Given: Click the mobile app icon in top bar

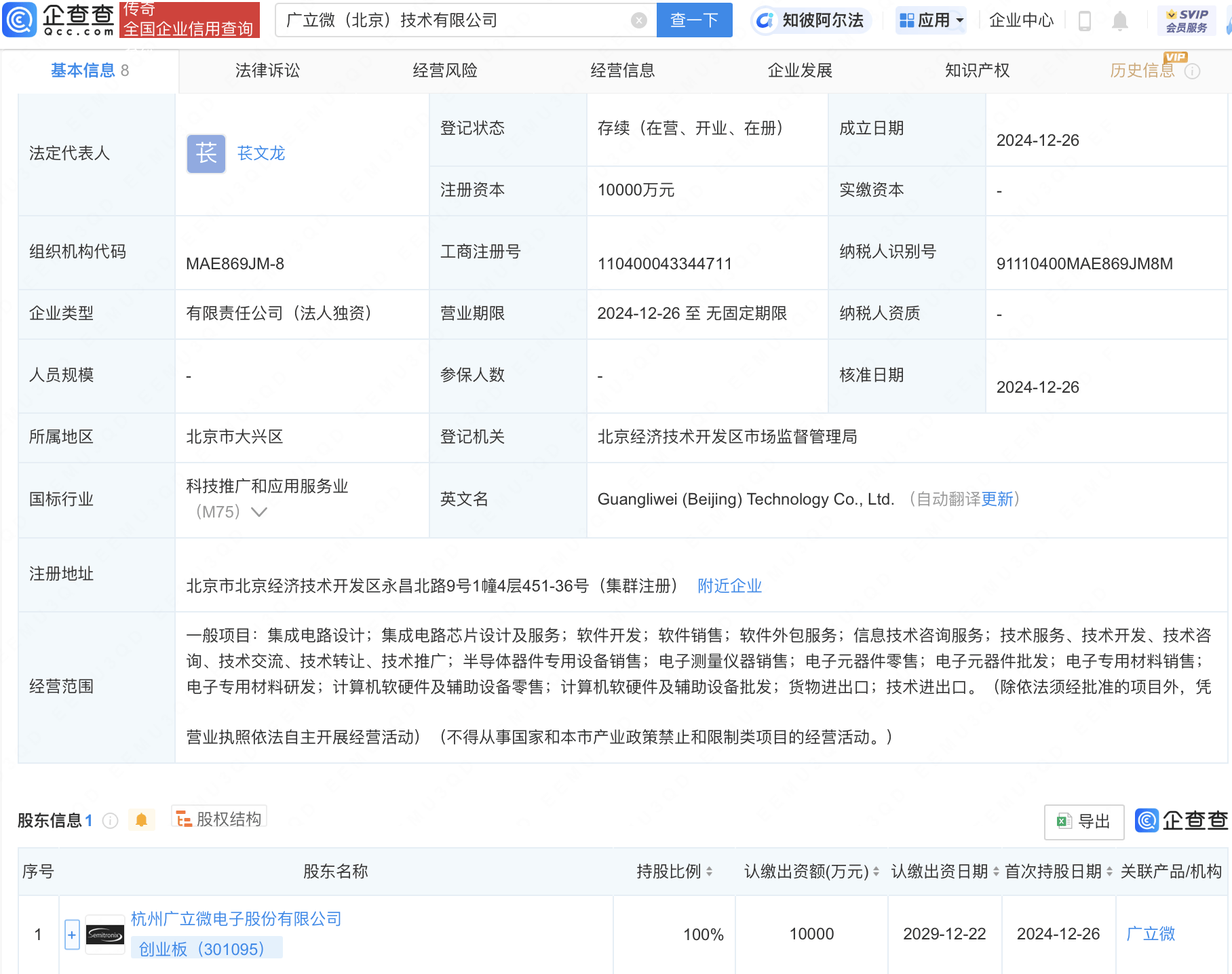Looking at the screenshot, I should tap(1084, 20).
